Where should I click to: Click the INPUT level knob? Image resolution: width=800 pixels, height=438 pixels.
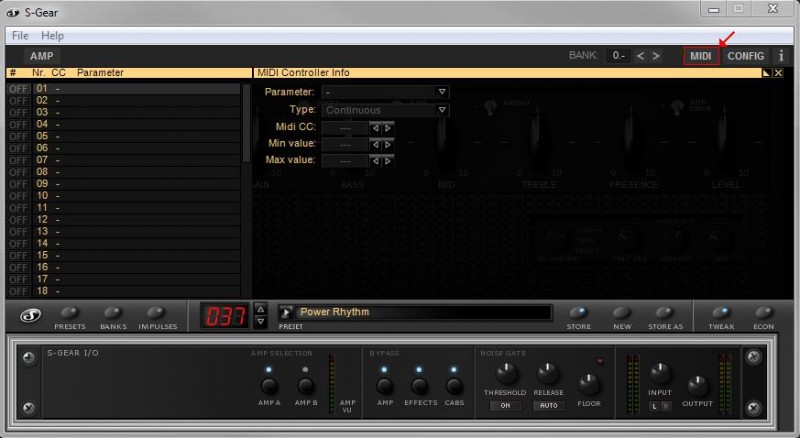click(x=660, y=374)
